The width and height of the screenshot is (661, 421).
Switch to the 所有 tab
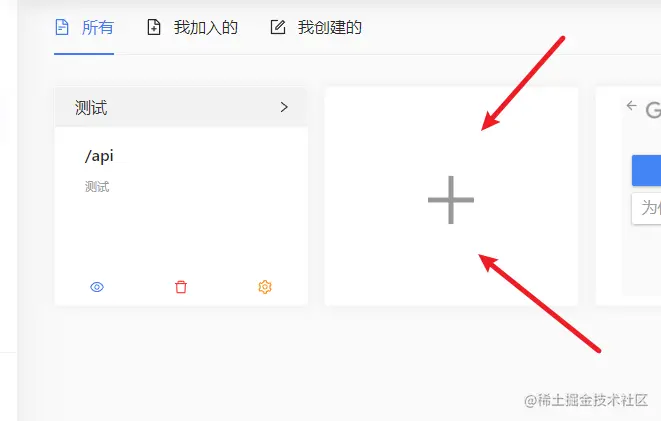point(84,27)
